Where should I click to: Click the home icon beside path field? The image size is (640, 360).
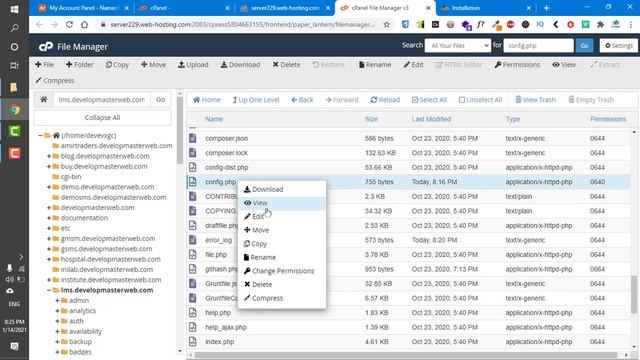(44, 99)
